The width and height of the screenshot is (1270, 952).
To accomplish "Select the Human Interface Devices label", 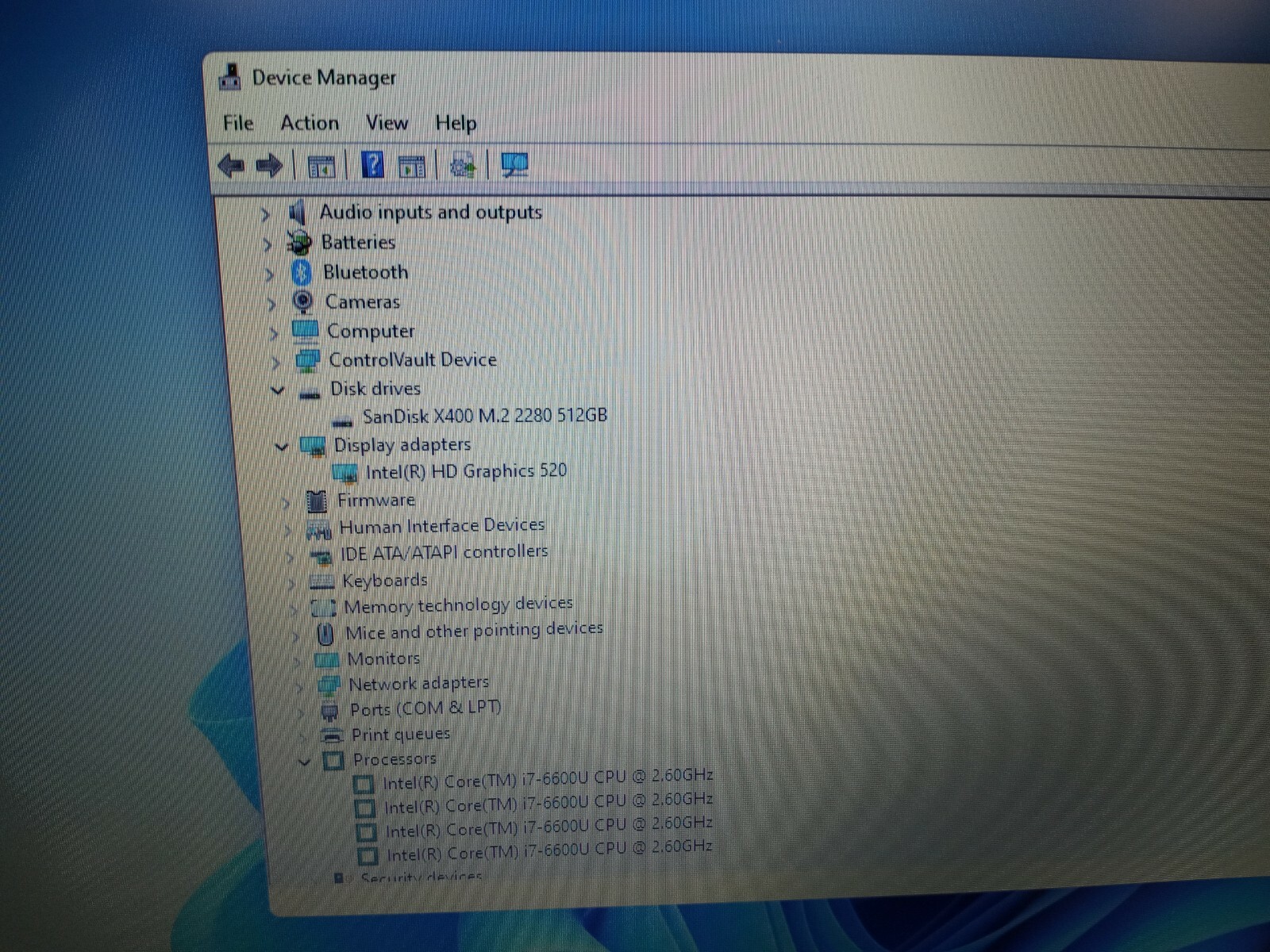I will (x=442, y=525).
